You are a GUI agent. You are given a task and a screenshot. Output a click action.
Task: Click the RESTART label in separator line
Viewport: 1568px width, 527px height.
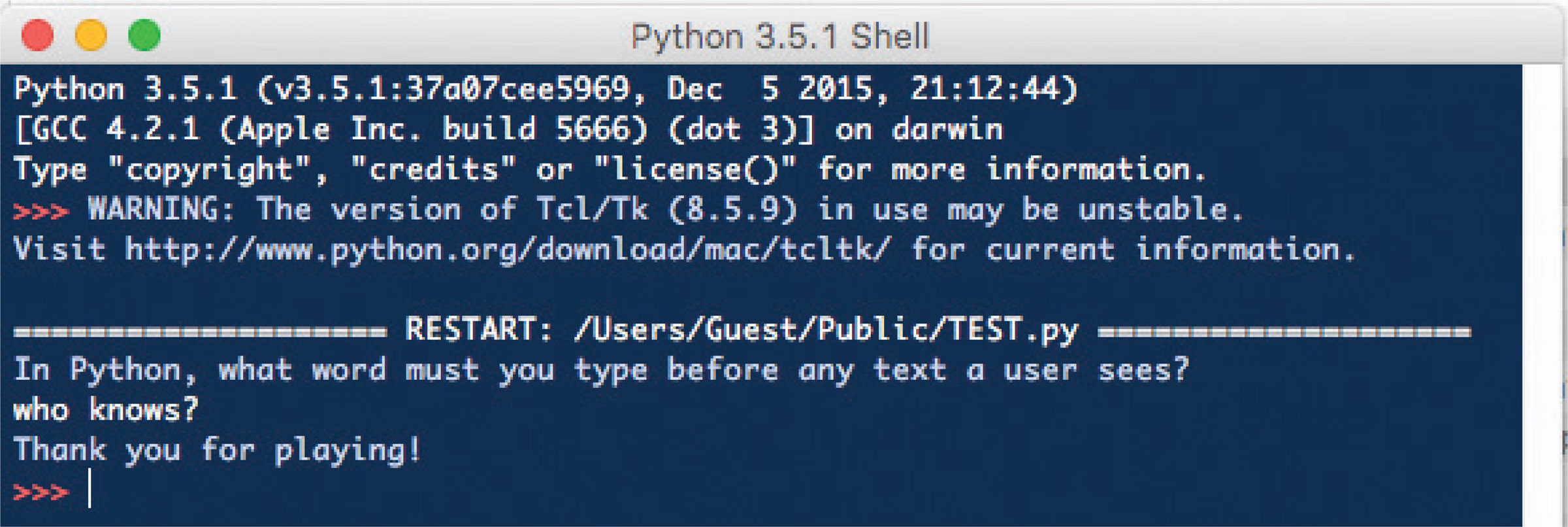(480, 329)
